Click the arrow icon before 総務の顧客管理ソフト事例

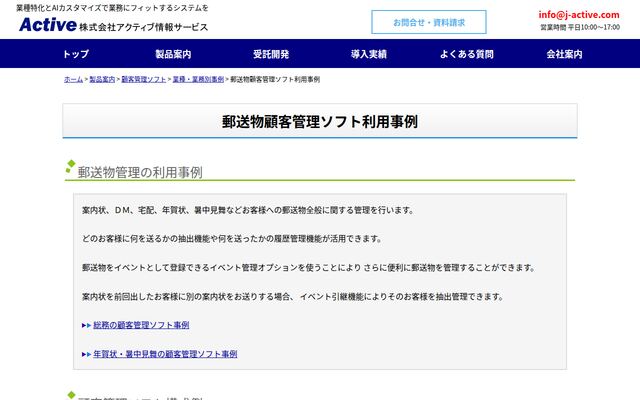coord(86,325)
